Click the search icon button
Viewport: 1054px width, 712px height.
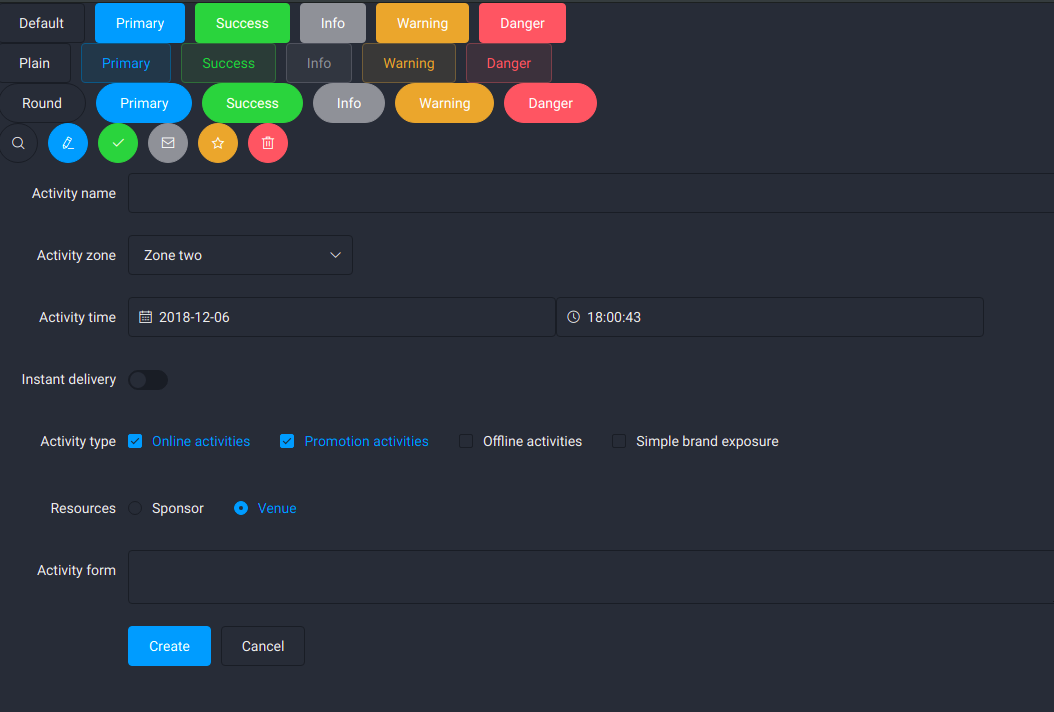click(18, 143)
